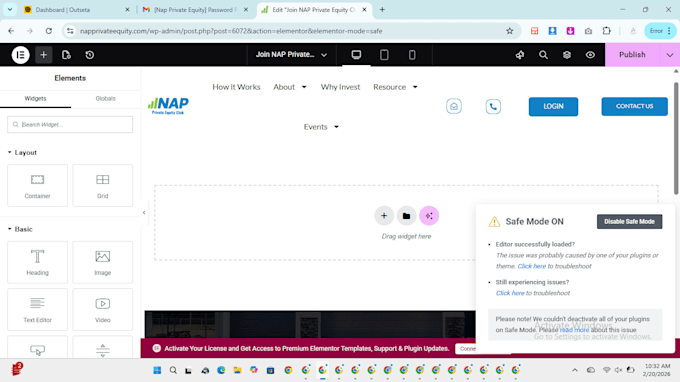Click first 'Click here' troubleshoot link

[532, 266]
